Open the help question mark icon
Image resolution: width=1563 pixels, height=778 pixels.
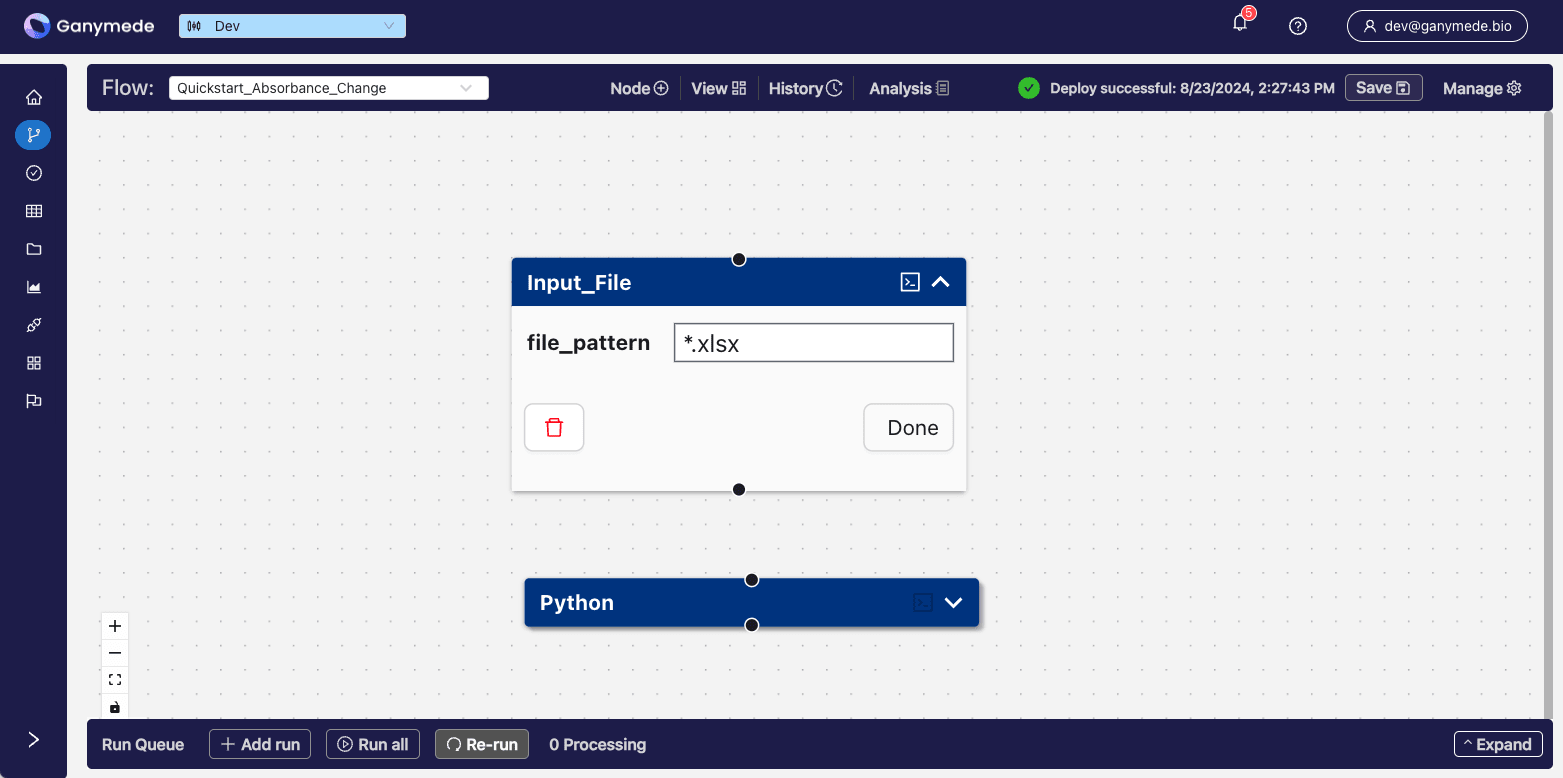[1298, 26]
